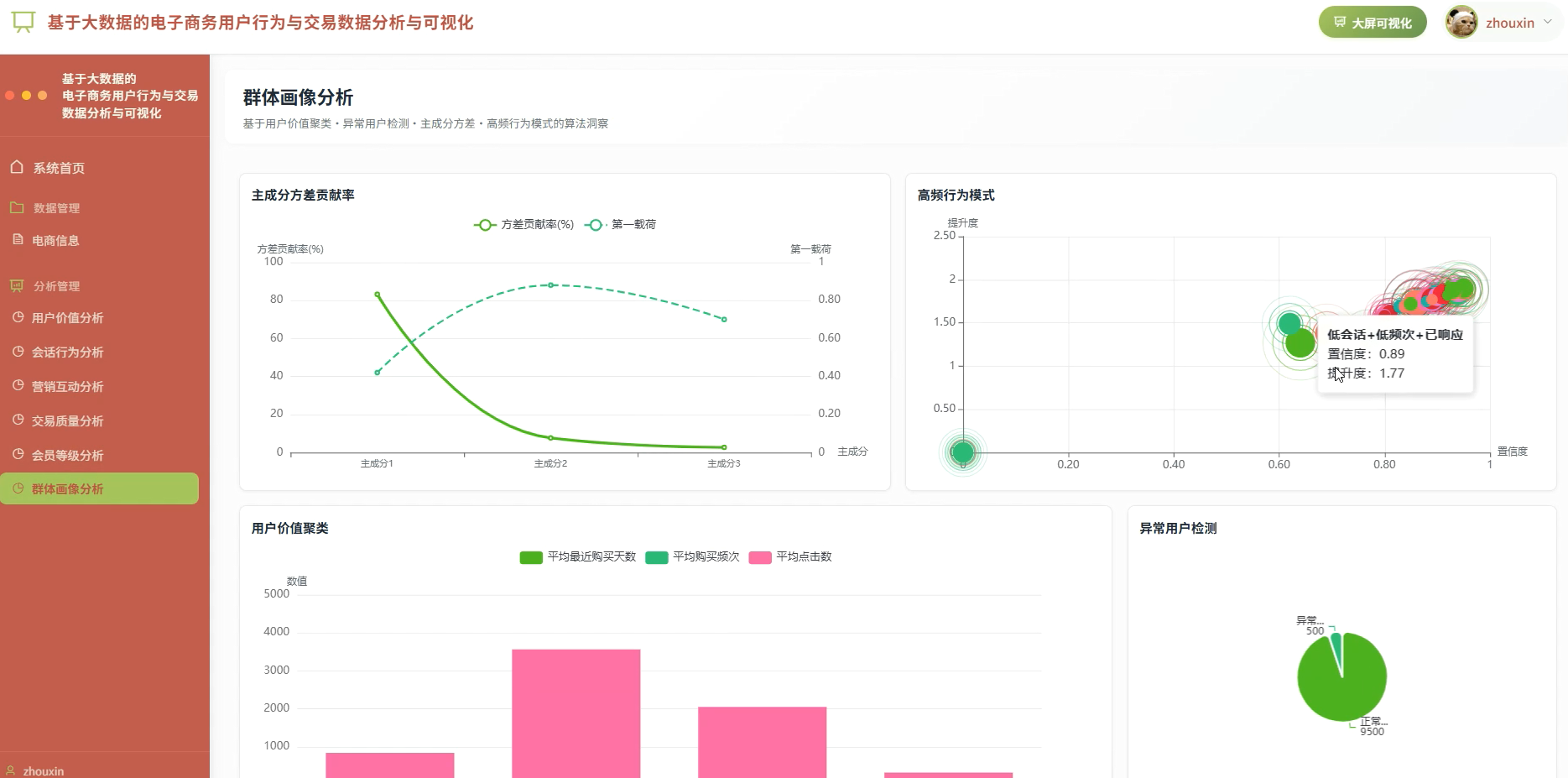Click the 主成分3 first-loading data point on dashed line
The height and width of the screenshot is (778, 1568).
pos(724,320)
